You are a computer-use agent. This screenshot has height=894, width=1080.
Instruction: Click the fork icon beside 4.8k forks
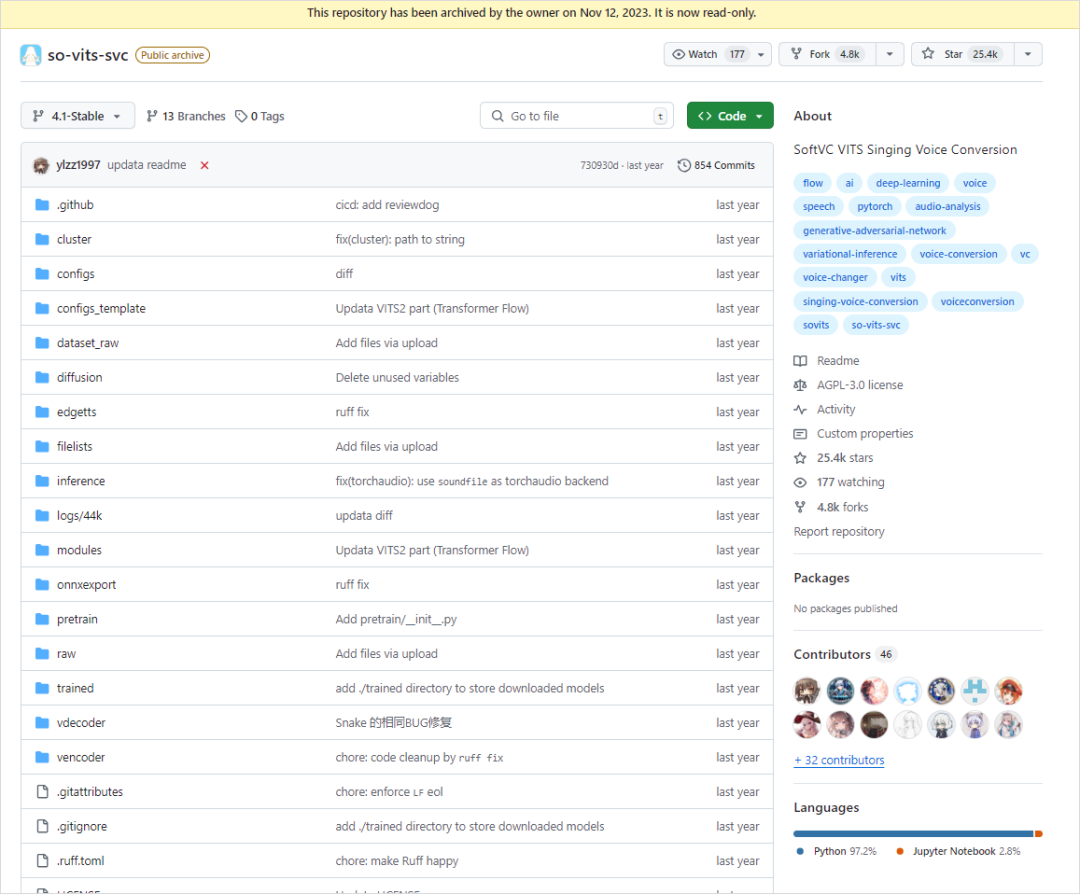(x=800, y=507)
